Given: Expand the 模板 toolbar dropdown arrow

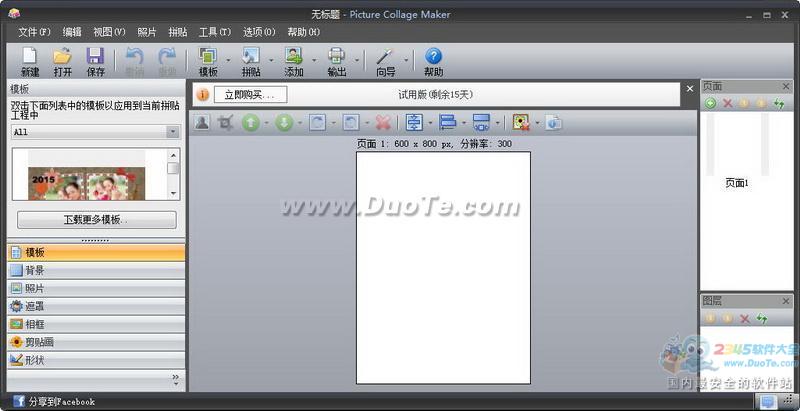Looking at the screenshot, I should pos(228,60).
